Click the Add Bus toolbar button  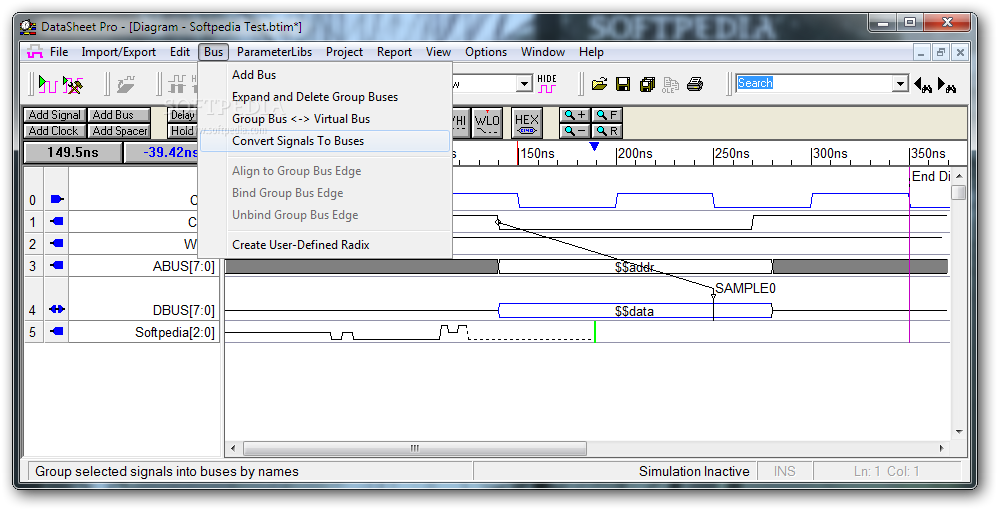click(x=119, y=115)
